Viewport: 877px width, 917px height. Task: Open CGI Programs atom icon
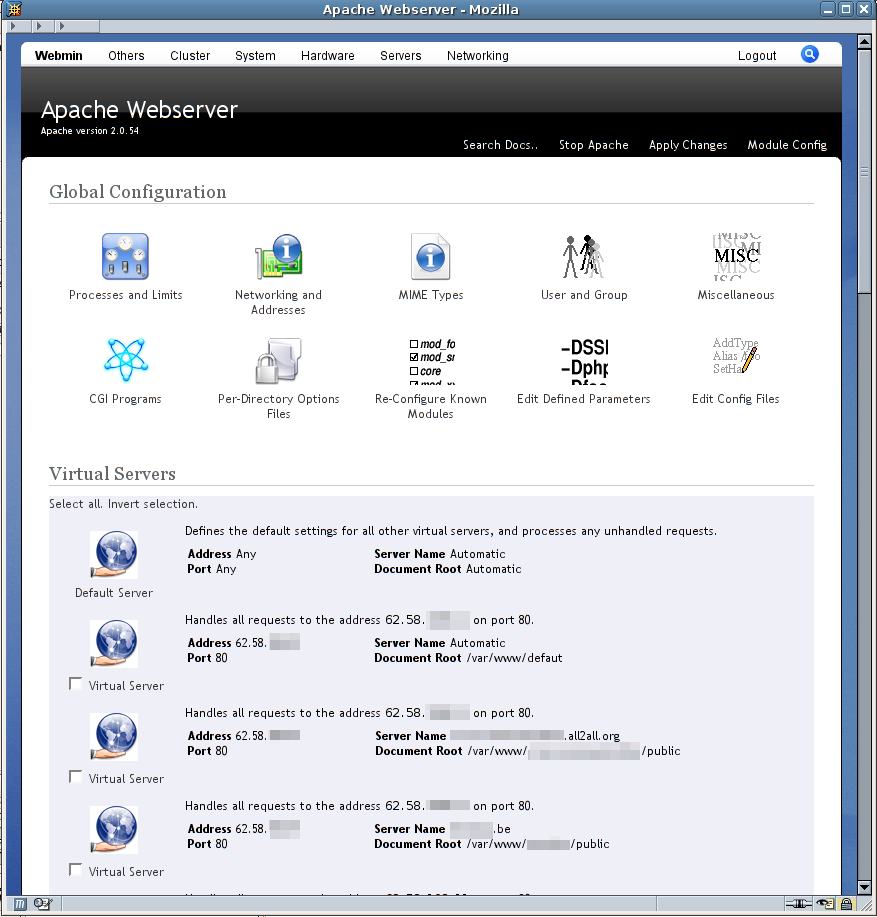125,361
